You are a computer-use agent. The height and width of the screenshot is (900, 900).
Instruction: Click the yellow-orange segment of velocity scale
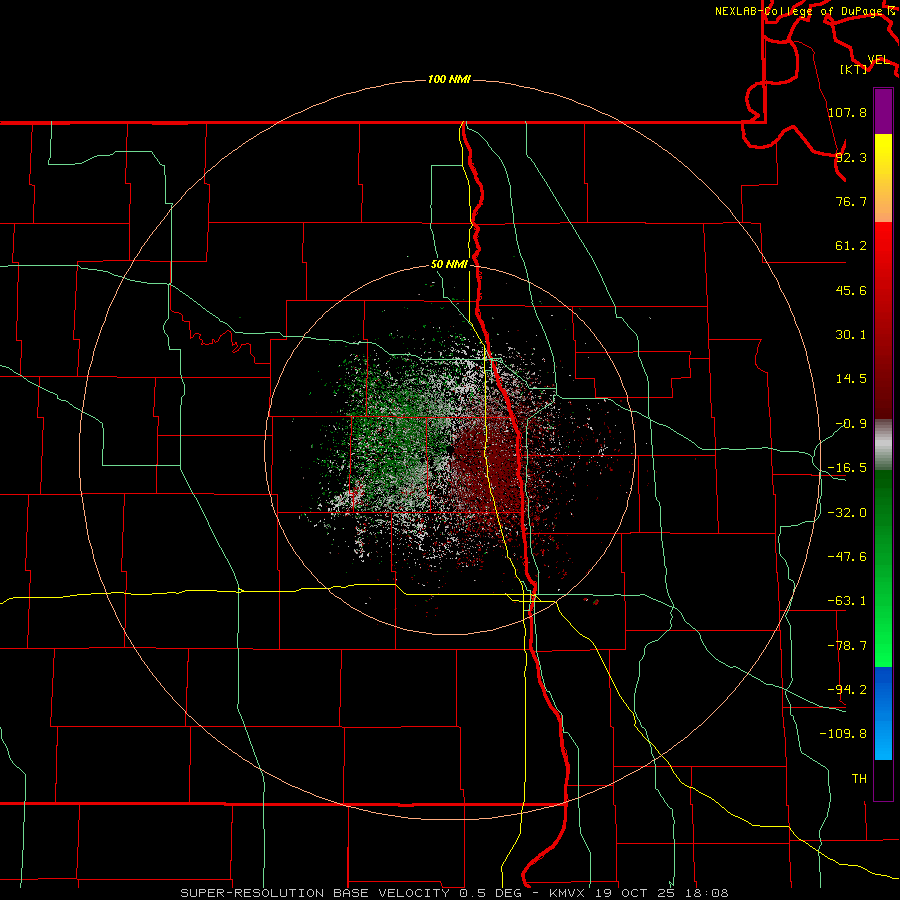(x=883, y=178)
